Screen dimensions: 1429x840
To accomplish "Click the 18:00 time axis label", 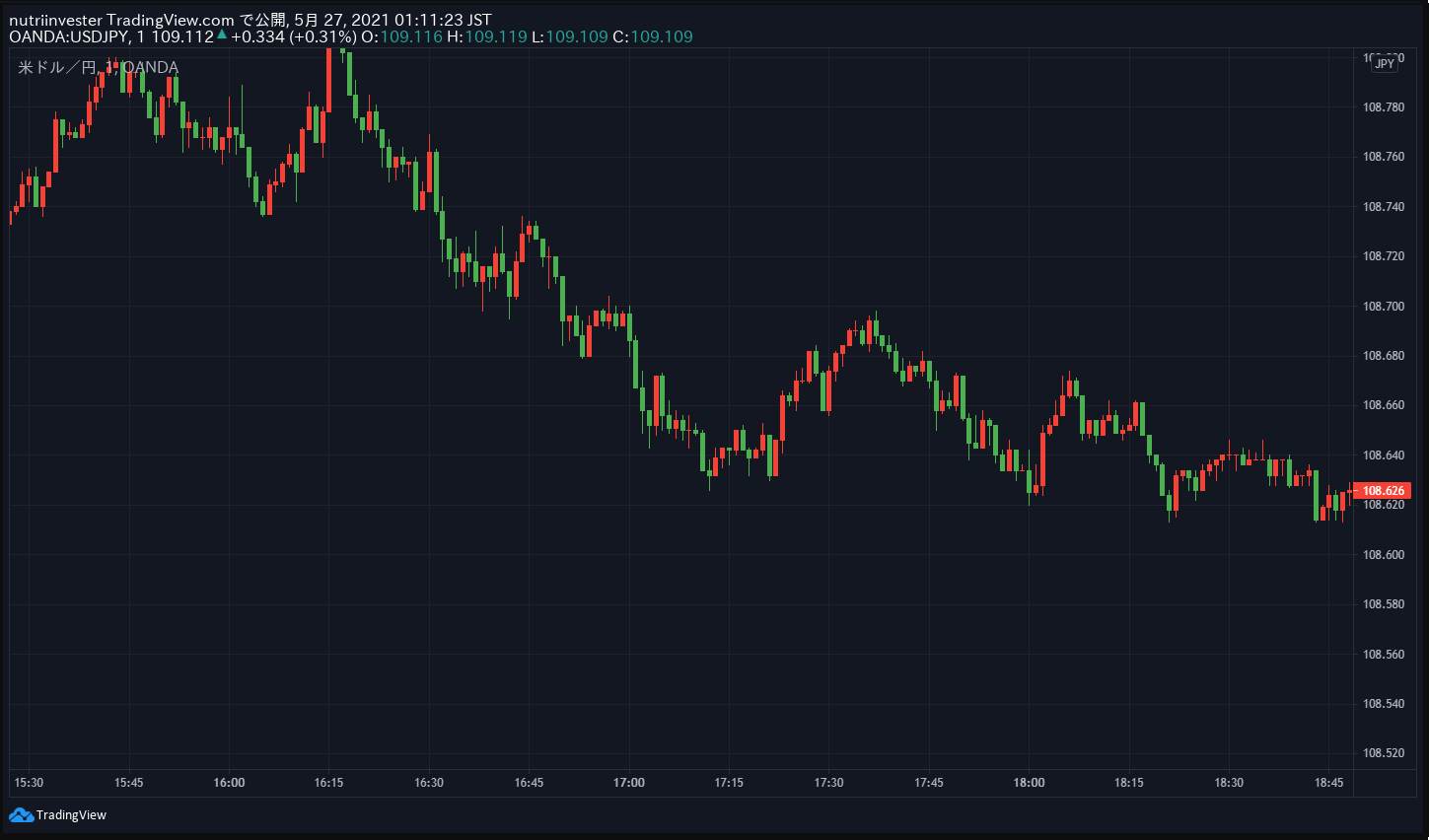I will (x=1029, y=783).
